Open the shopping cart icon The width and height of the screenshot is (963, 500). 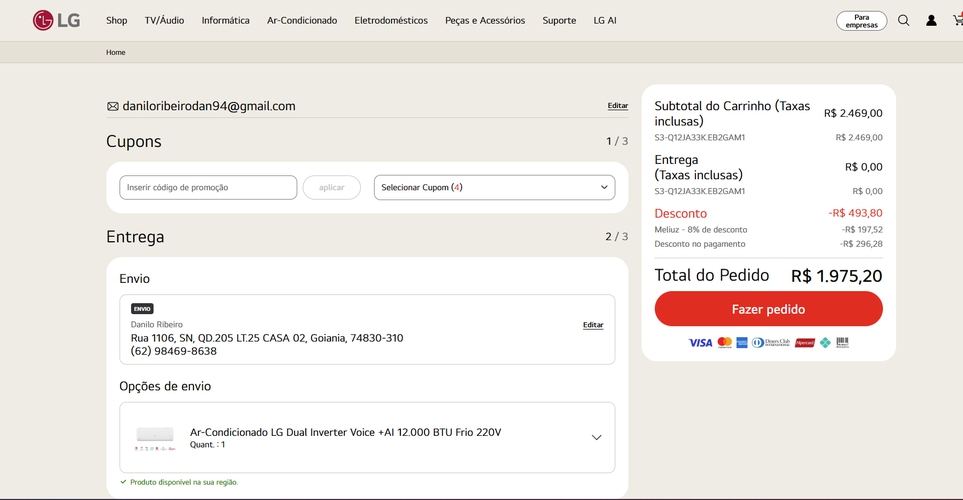coord(957,20)
